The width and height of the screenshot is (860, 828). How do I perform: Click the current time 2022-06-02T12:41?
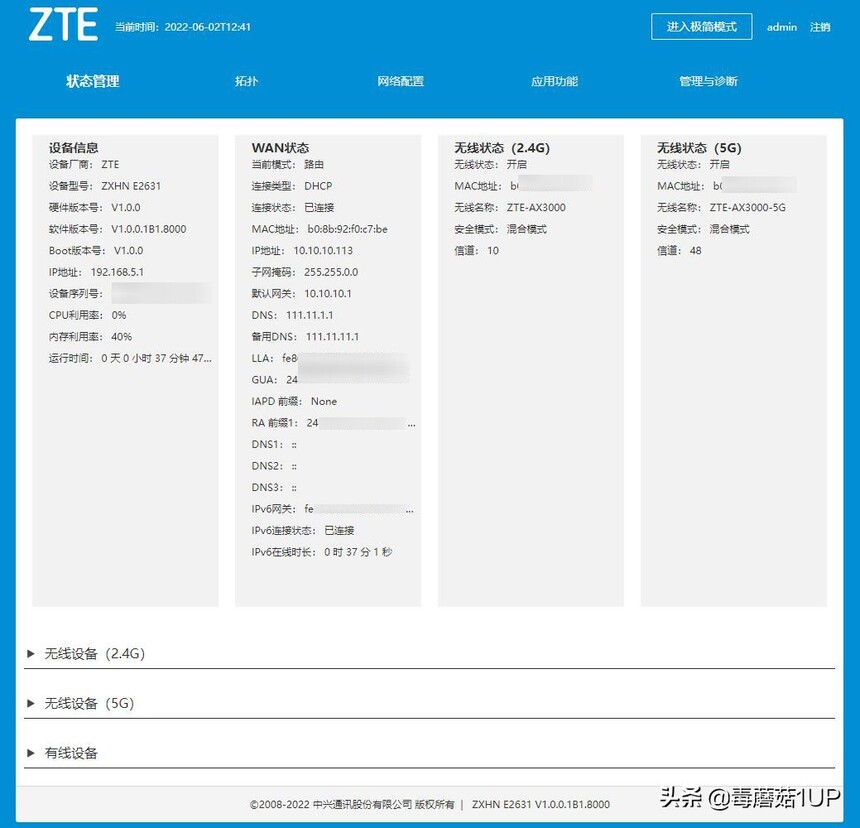tap(207, 27)
